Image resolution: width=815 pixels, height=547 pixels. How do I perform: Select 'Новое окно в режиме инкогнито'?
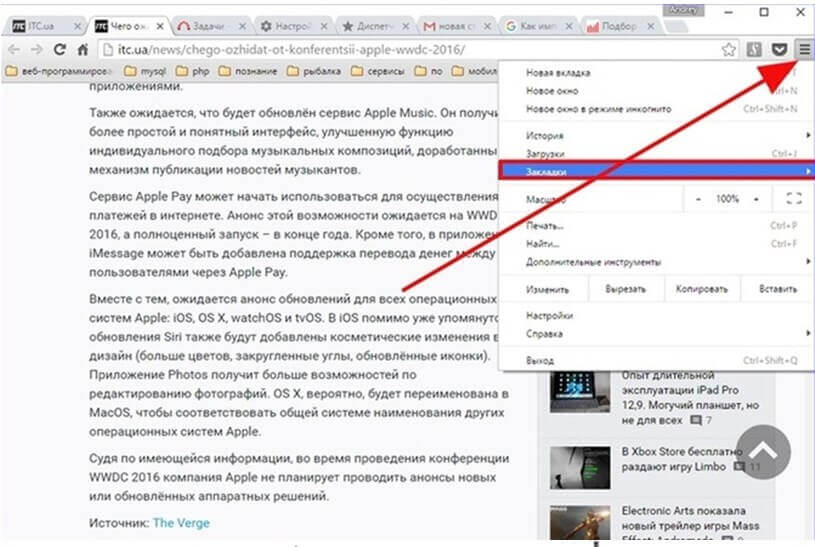[x=598, y=108]
